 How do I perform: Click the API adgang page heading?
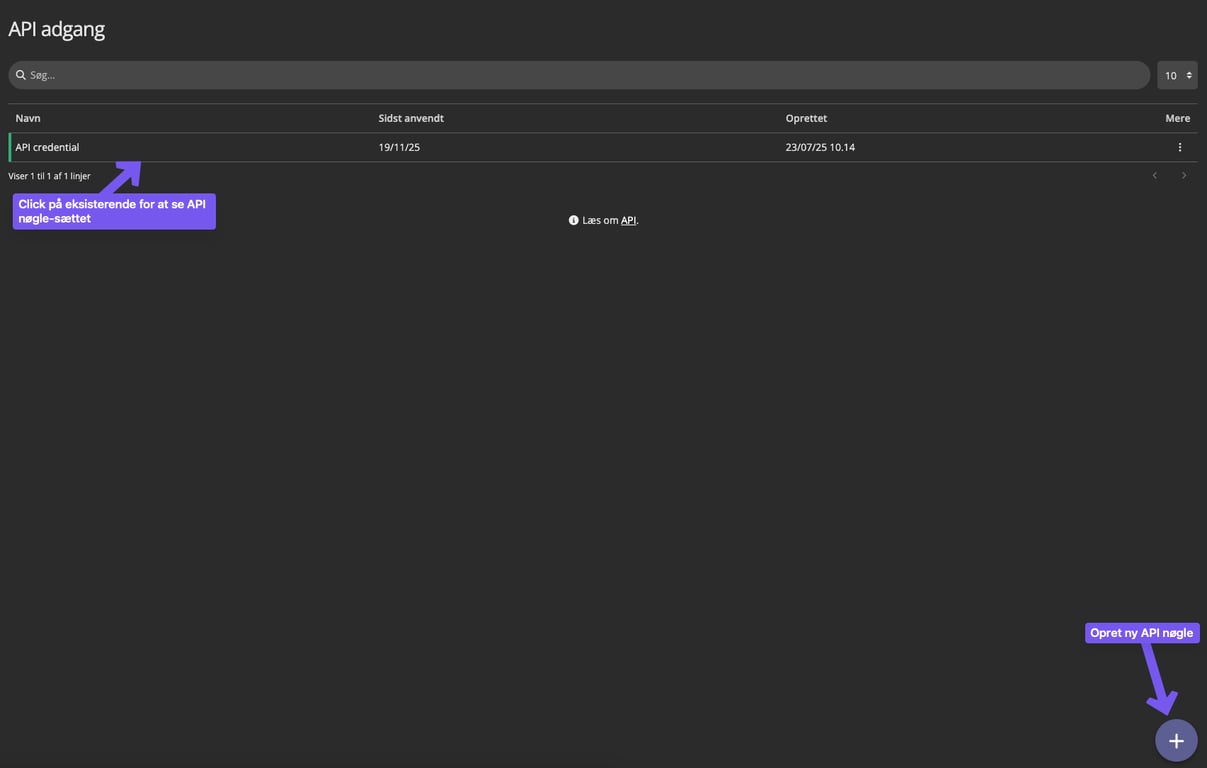tap(57, 29)
